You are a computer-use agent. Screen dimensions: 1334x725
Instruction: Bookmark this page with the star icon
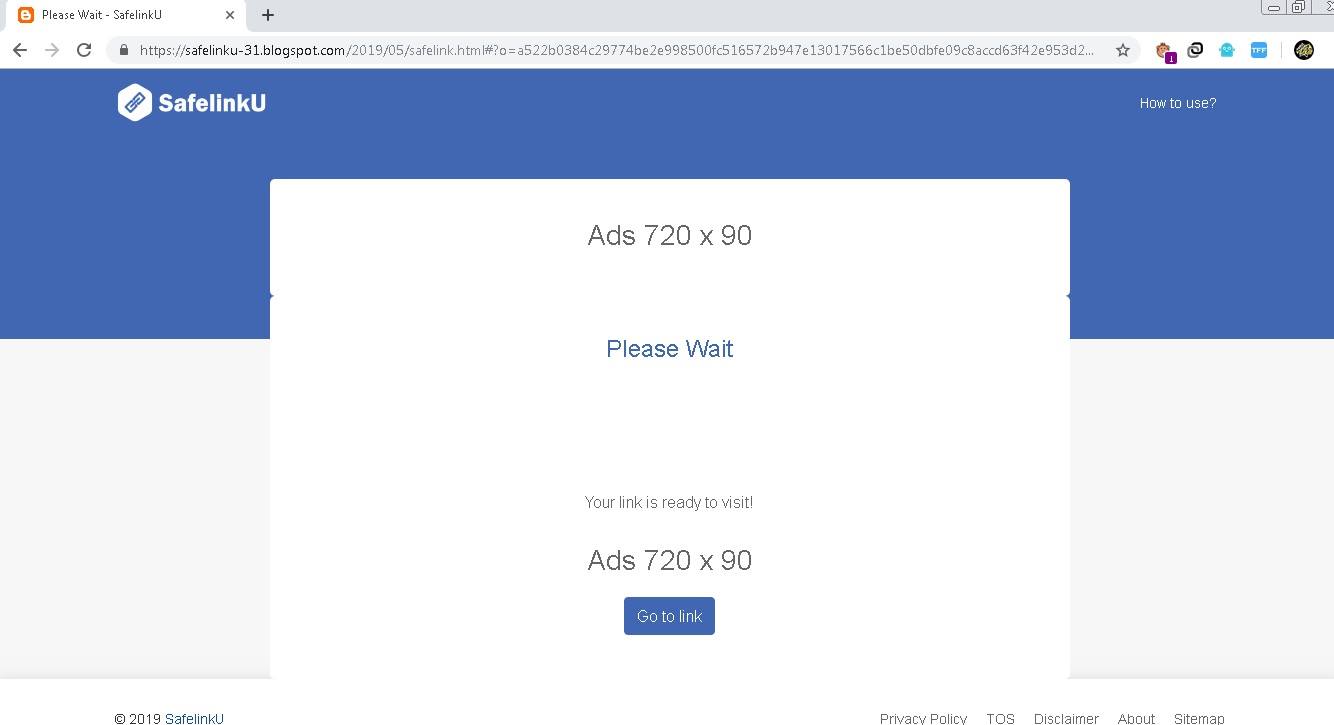[1123, 50]
